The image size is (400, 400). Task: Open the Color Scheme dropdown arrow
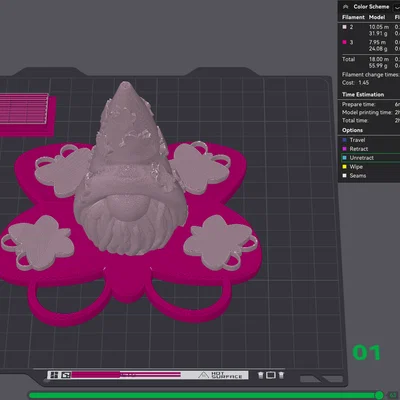(397, 7)
